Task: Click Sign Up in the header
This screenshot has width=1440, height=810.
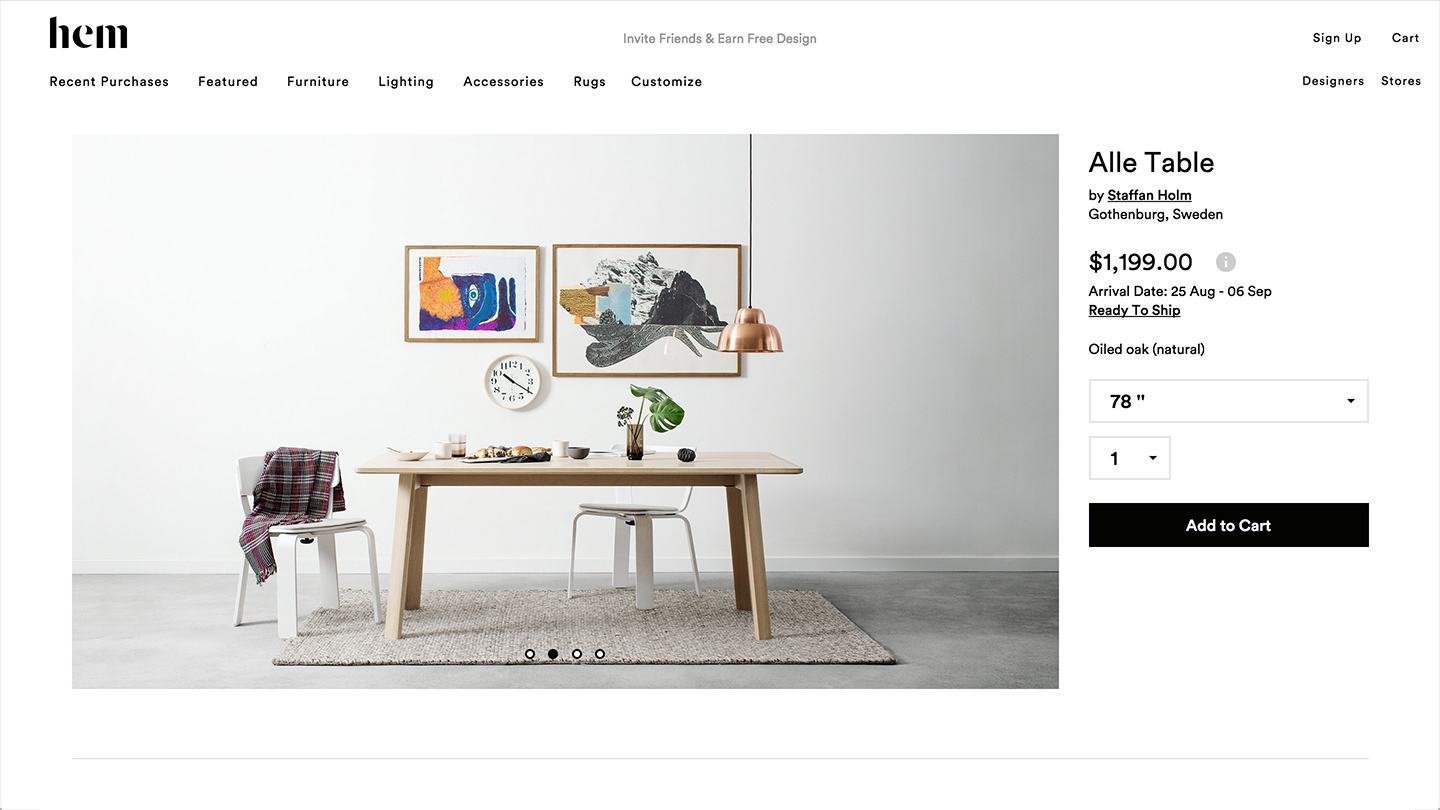Action: [x=1337, y=38]
